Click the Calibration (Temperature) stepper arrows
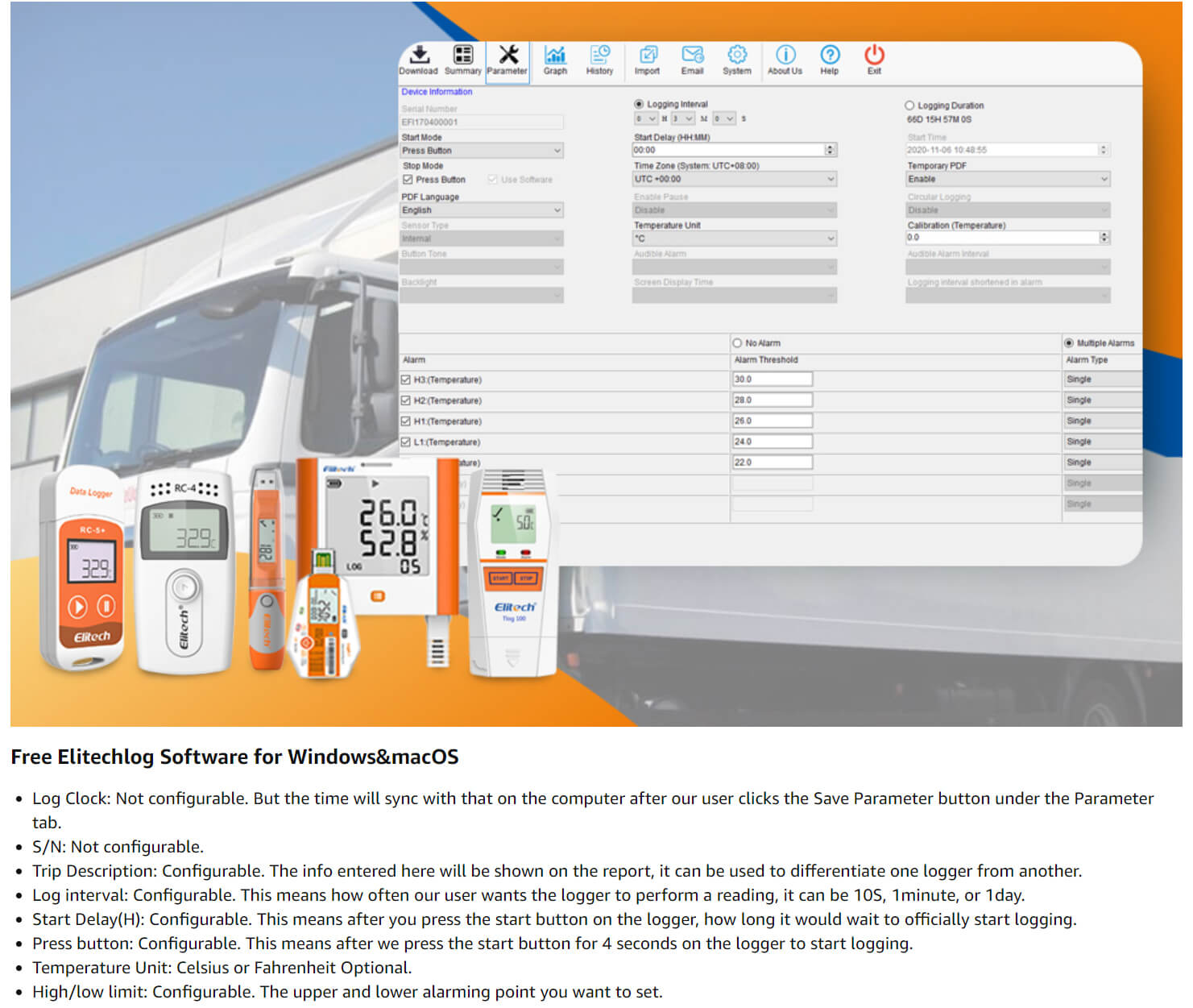The height and width of the screenshot is (1008, 1193). coord(1104,238)
